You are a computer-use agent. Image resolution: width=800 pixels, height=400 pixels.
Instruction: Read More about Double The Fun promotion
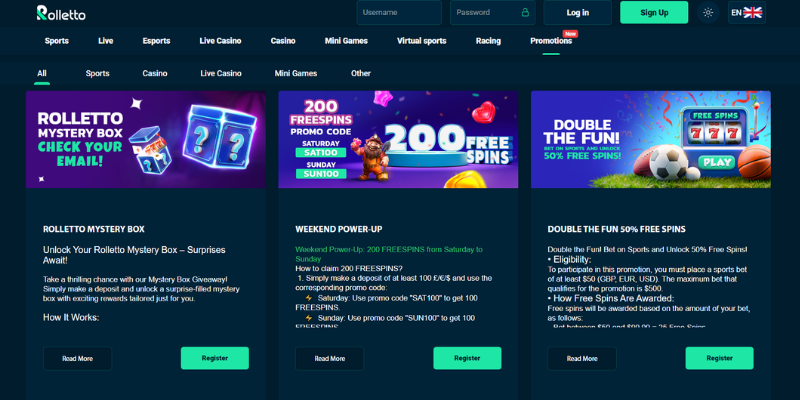pos(582,359)
